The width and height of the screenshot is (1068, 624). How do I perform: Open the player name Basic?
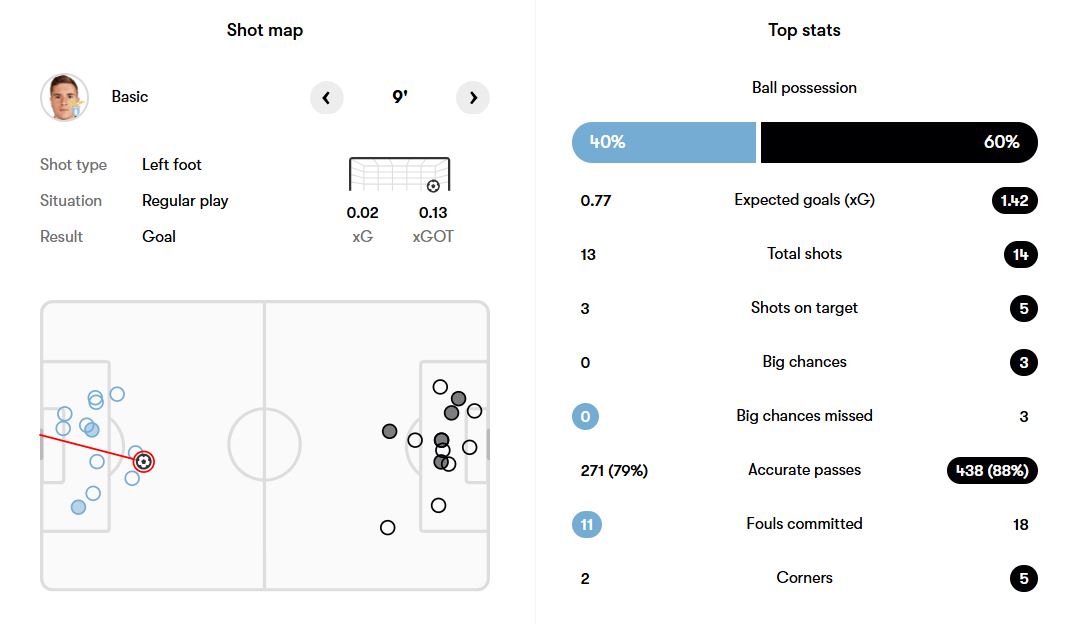130,97
